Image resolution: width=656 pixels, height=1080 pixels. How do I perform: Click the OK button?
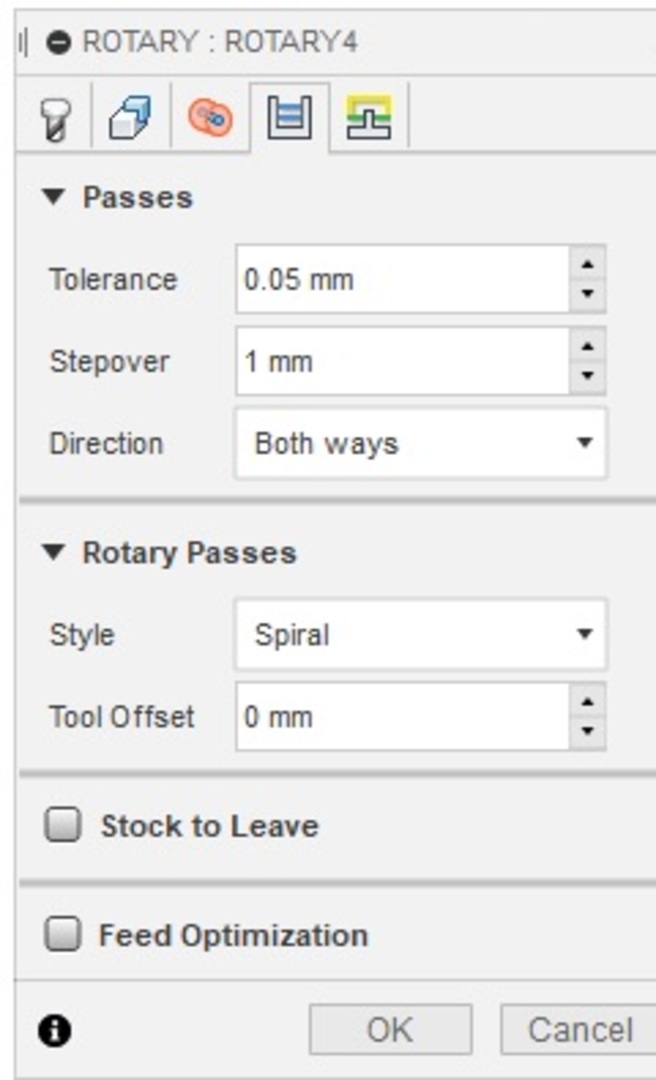click(391, 1030)
